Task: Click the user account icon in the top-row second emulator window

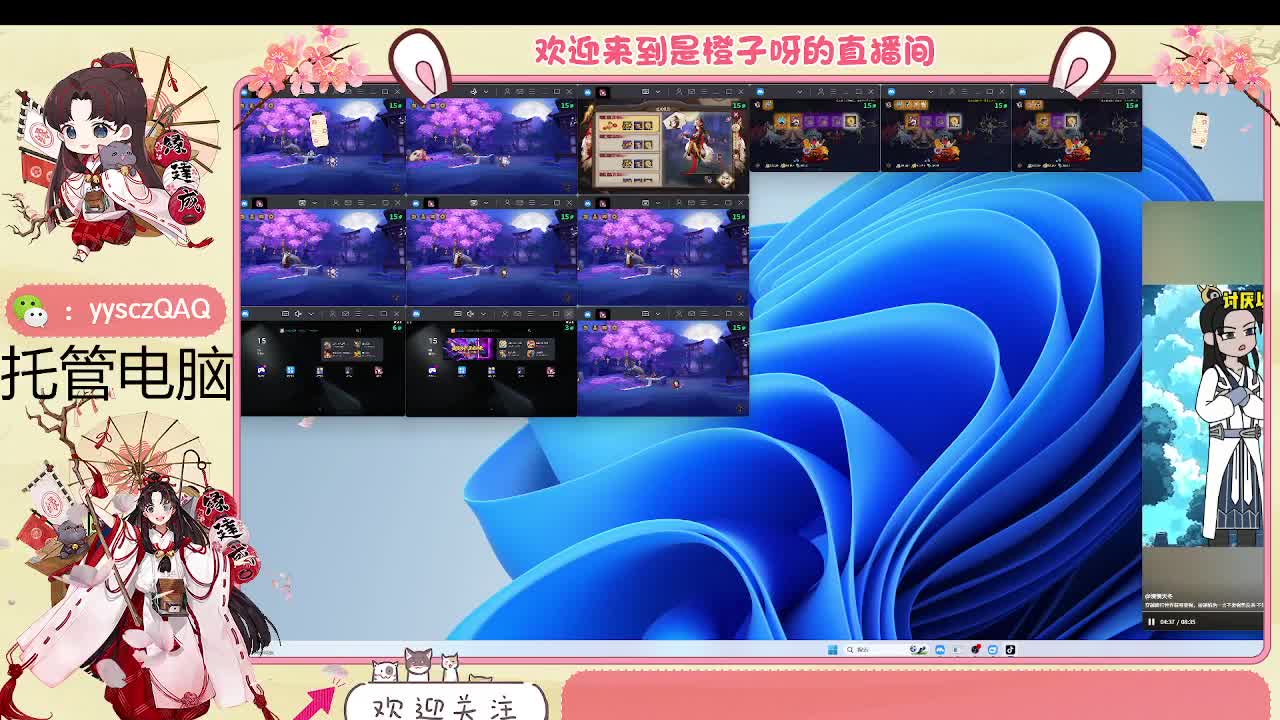Action: tap(507, 91)
